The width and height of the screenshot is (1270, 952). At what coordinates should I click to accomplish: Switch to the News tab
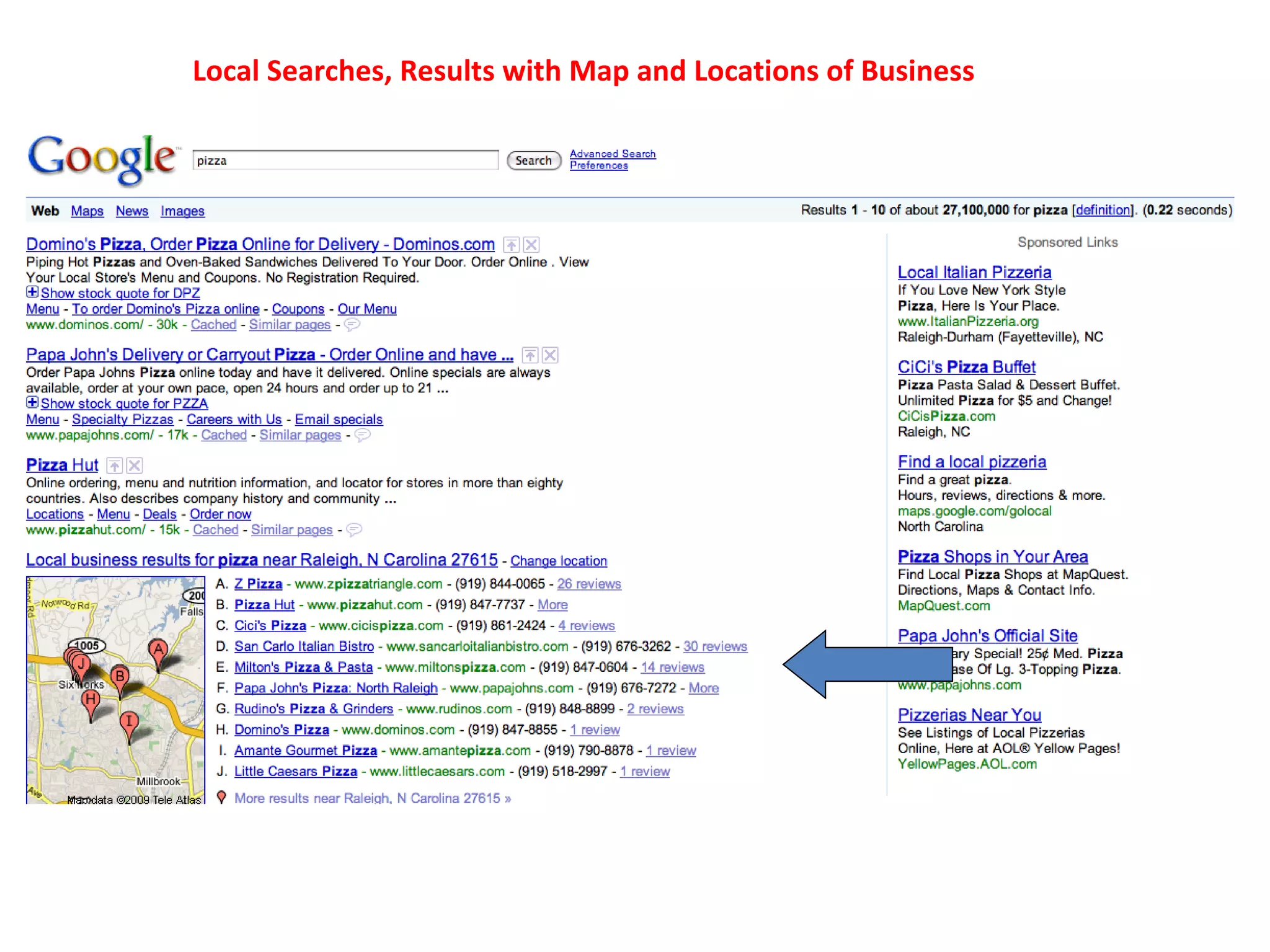[x=132, y=211]
